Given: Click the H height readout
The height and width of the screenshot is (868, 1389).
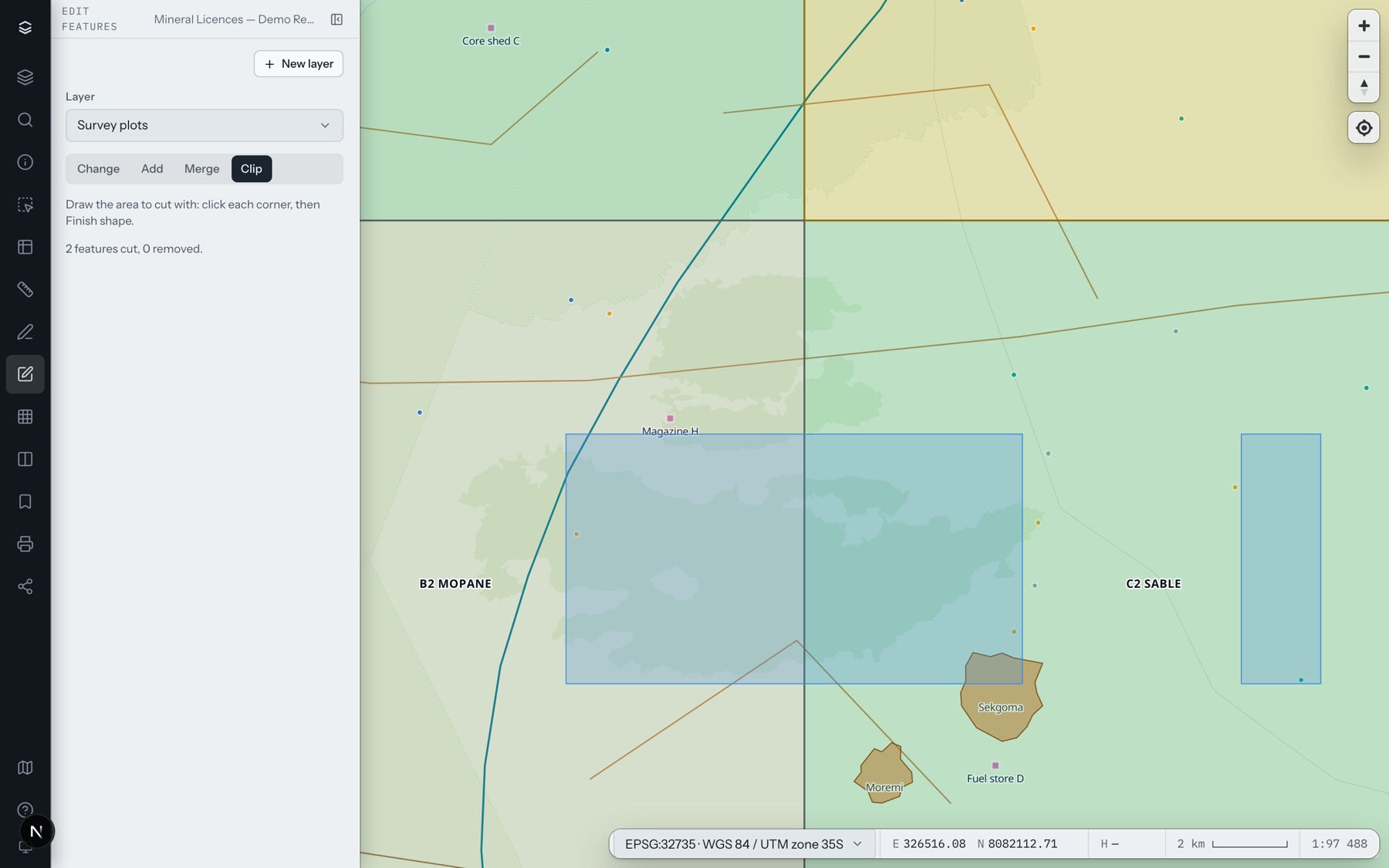Looking at the screenshot, I should [x=1110, y=844].
